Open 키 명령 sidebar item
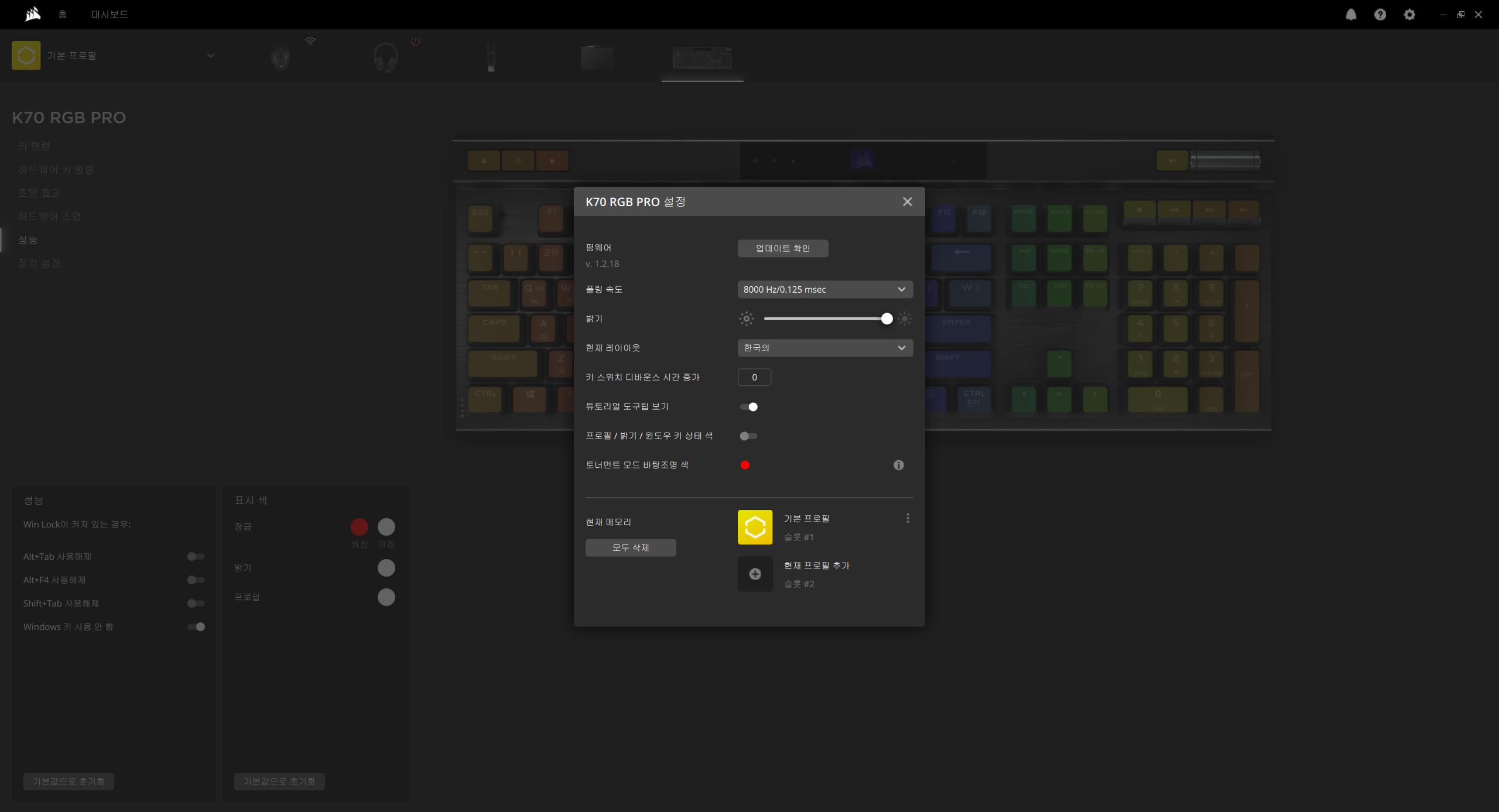 [x=34, y=146]
